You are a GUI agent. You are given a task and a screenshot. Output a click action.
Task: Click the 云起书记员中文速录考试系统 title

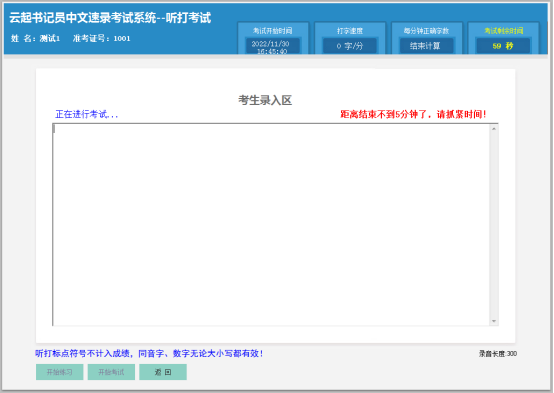110,18
